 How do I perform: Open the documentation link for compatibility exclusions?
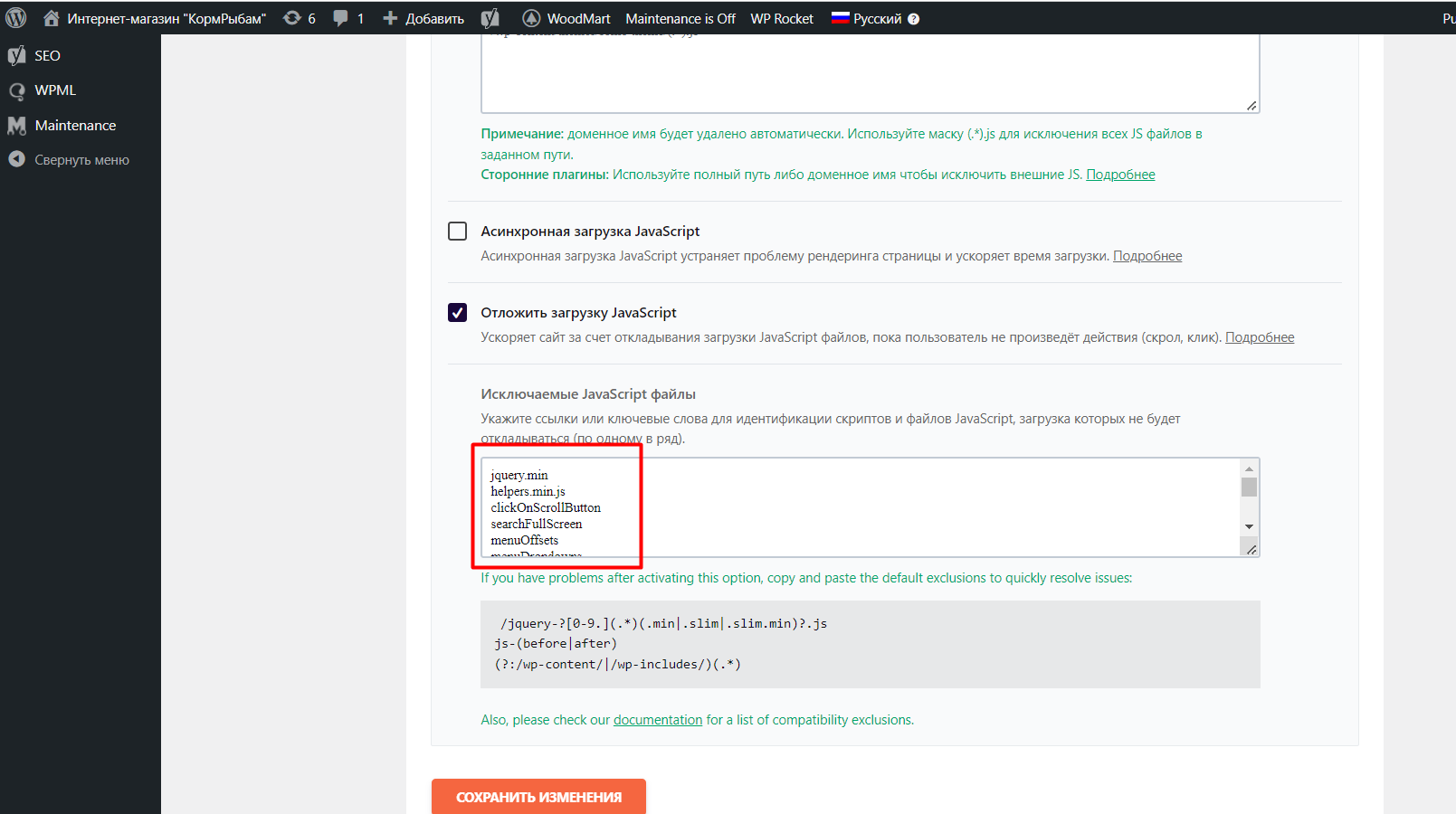pos(658,720)
